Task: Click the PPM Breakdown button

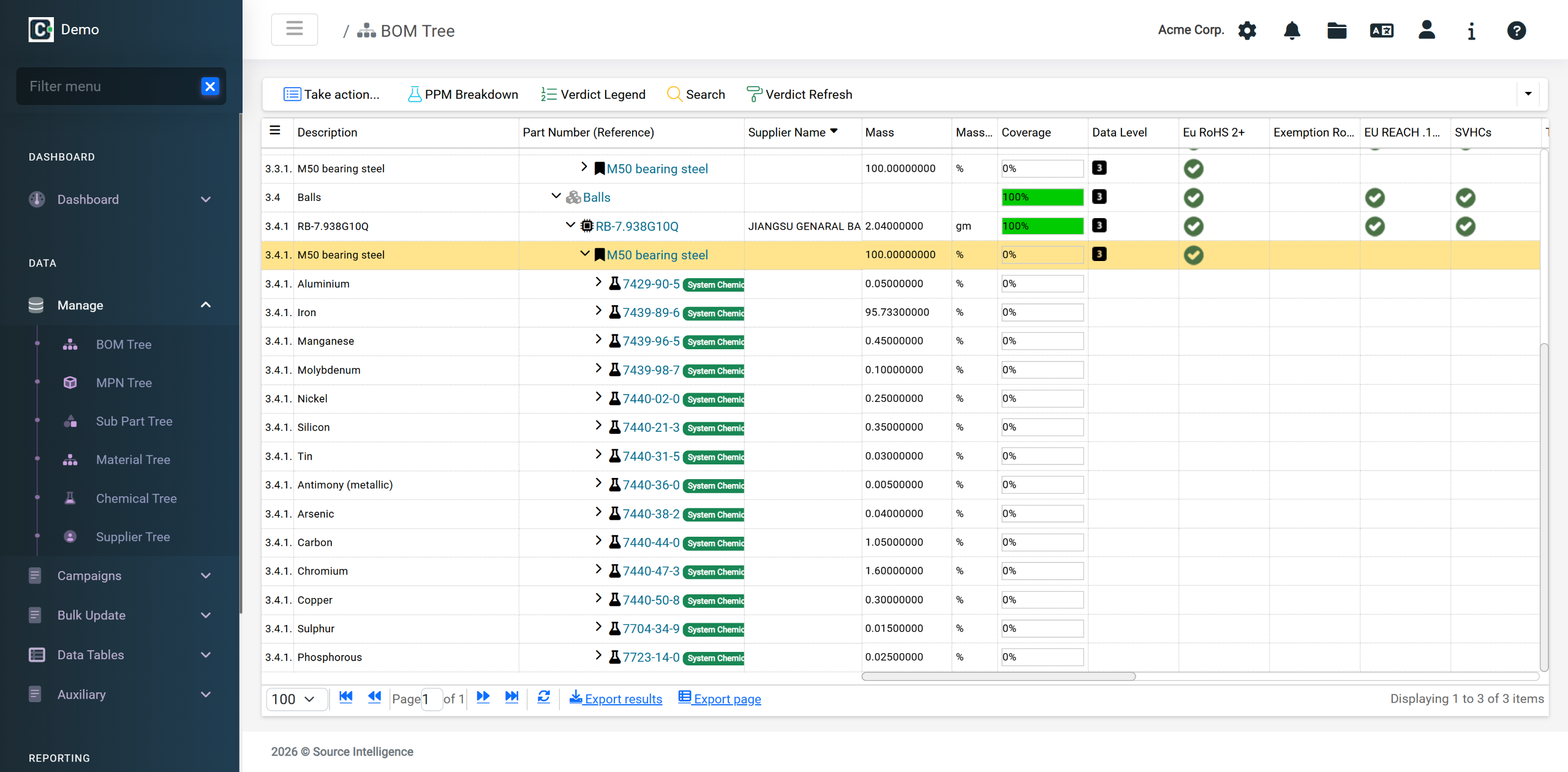Action: tap(463, 94)
